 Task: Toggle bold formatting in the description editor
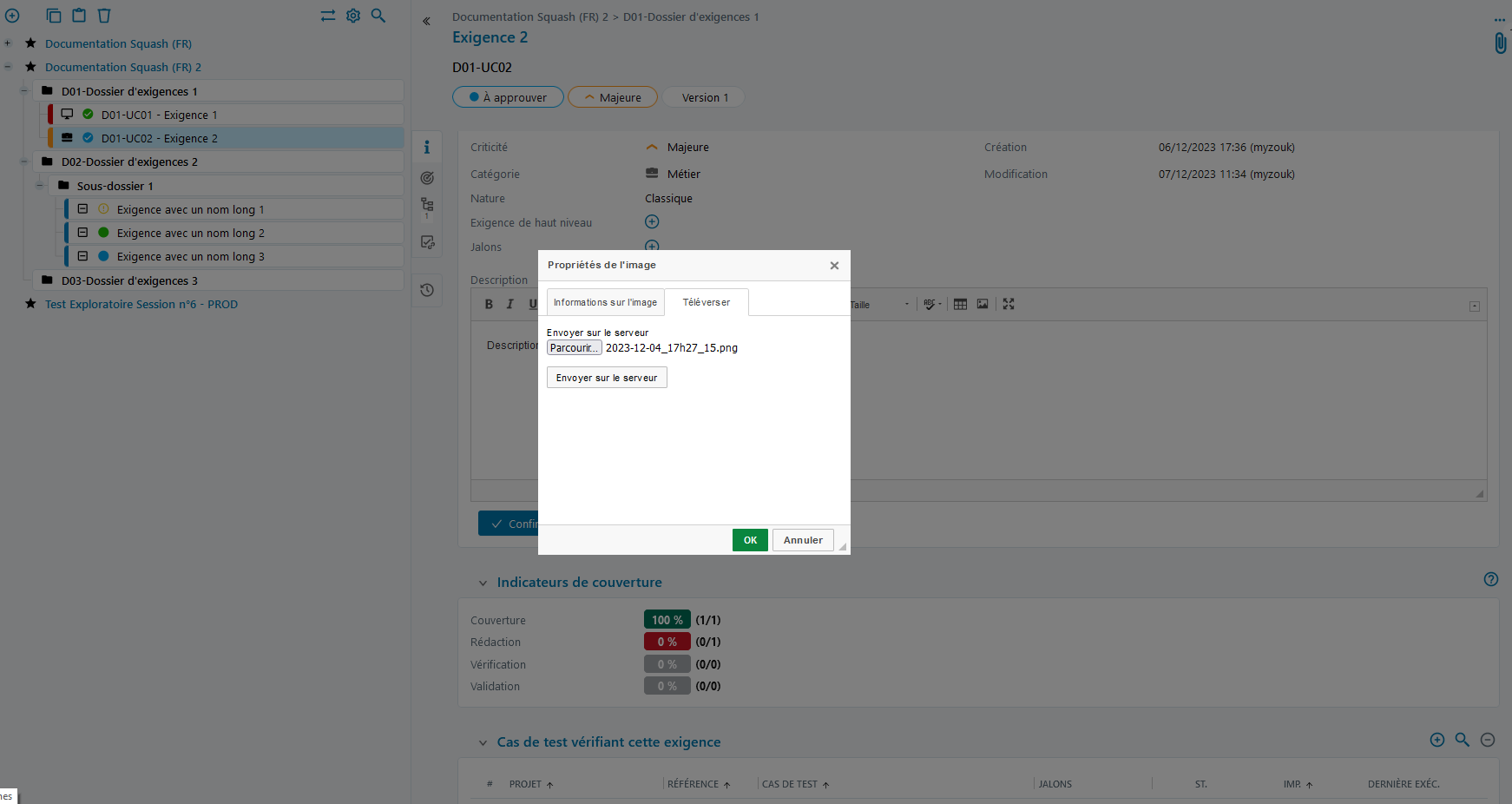coord(489,304)
